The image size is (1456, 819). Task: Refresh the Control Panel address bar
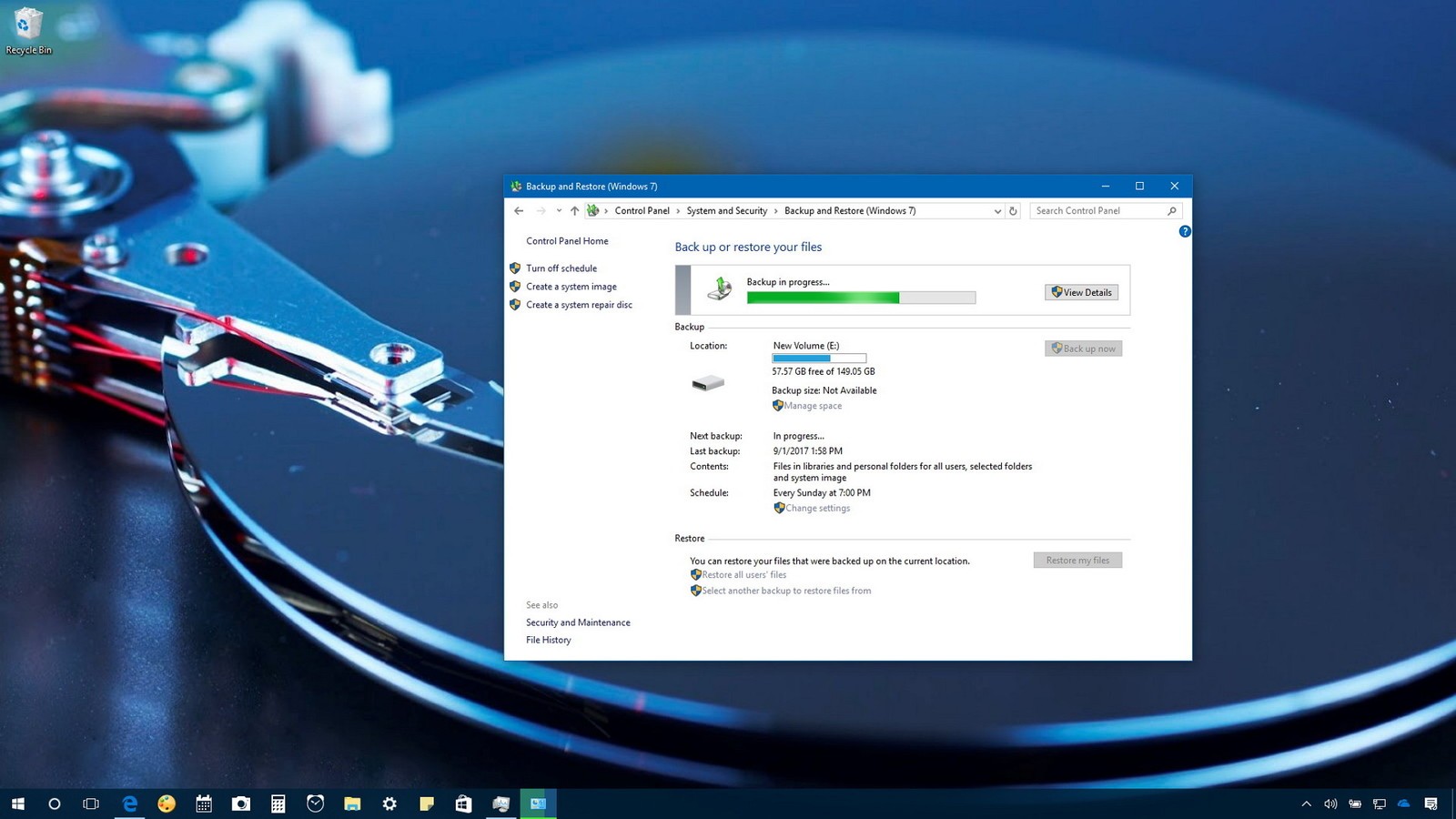point(1013,211)
